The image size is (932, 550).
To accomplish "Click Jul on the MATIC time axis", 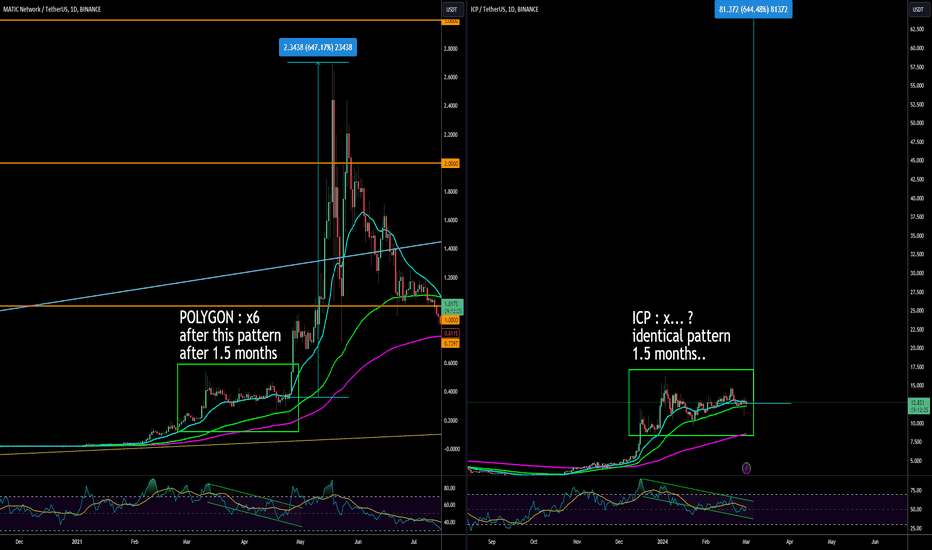I will click(414, 542).
